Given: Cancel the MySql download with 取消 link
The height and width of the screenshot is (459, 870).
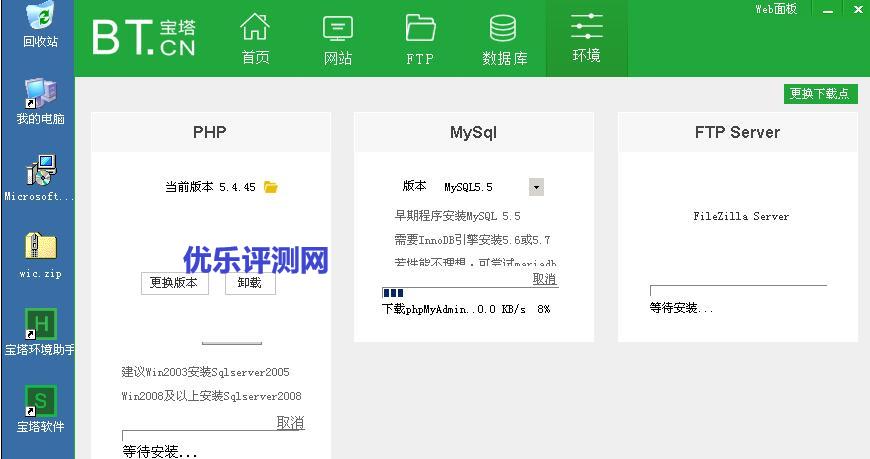Looking at the screenshot, I should pos(544,279).
